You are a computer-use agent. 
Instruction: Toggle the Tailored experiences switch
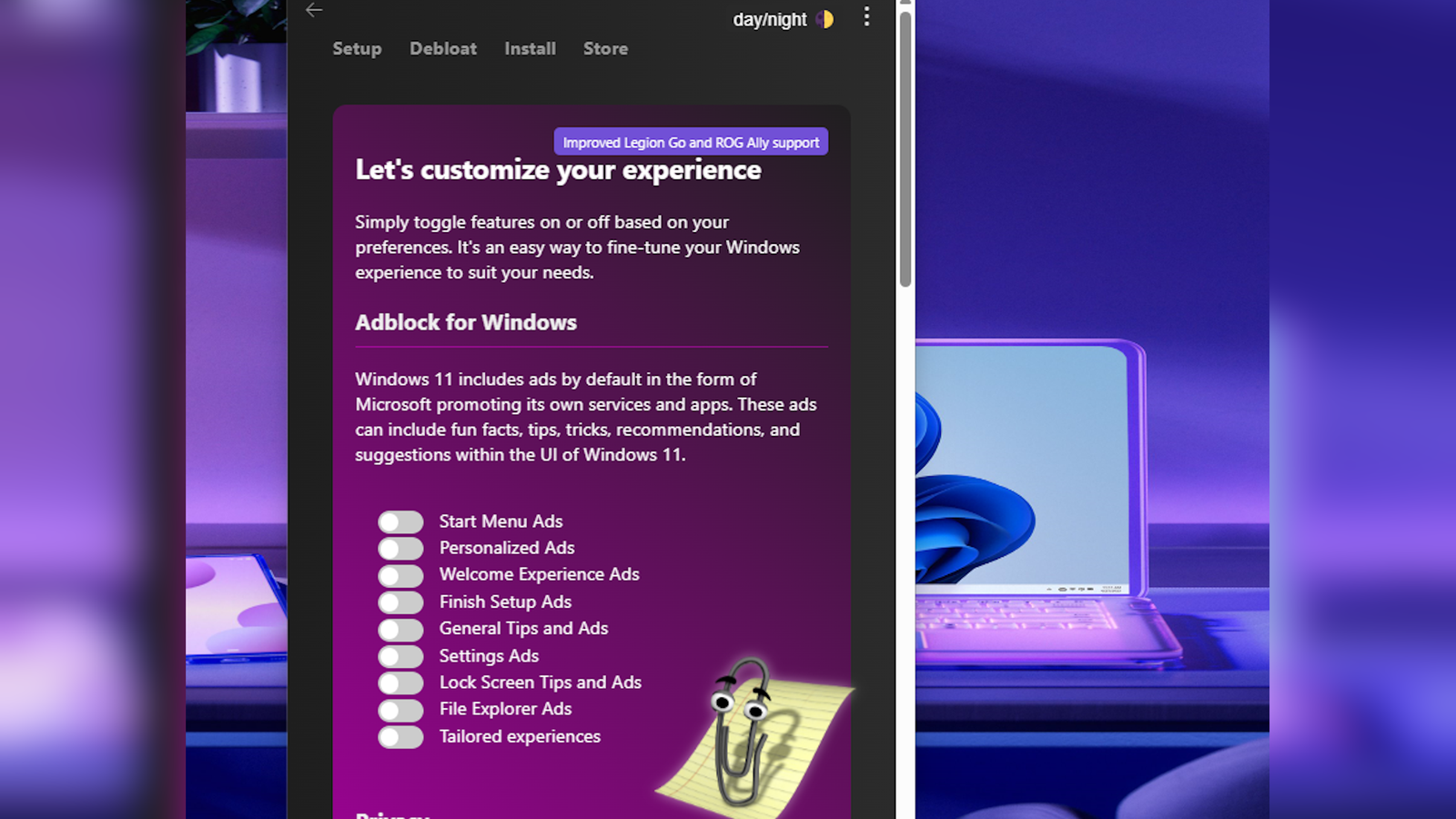[400, 737]
